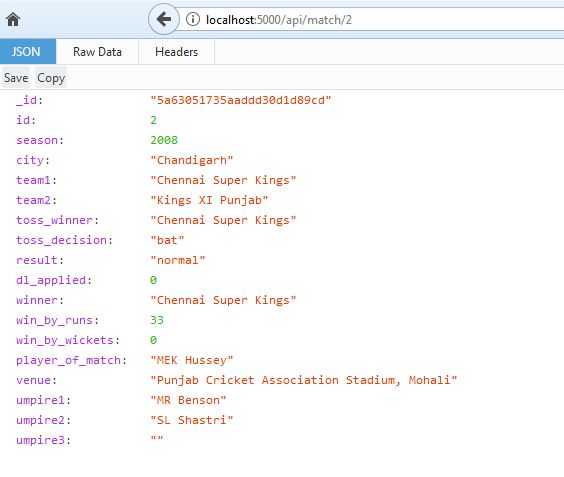Select the season key label

(40, 140)
